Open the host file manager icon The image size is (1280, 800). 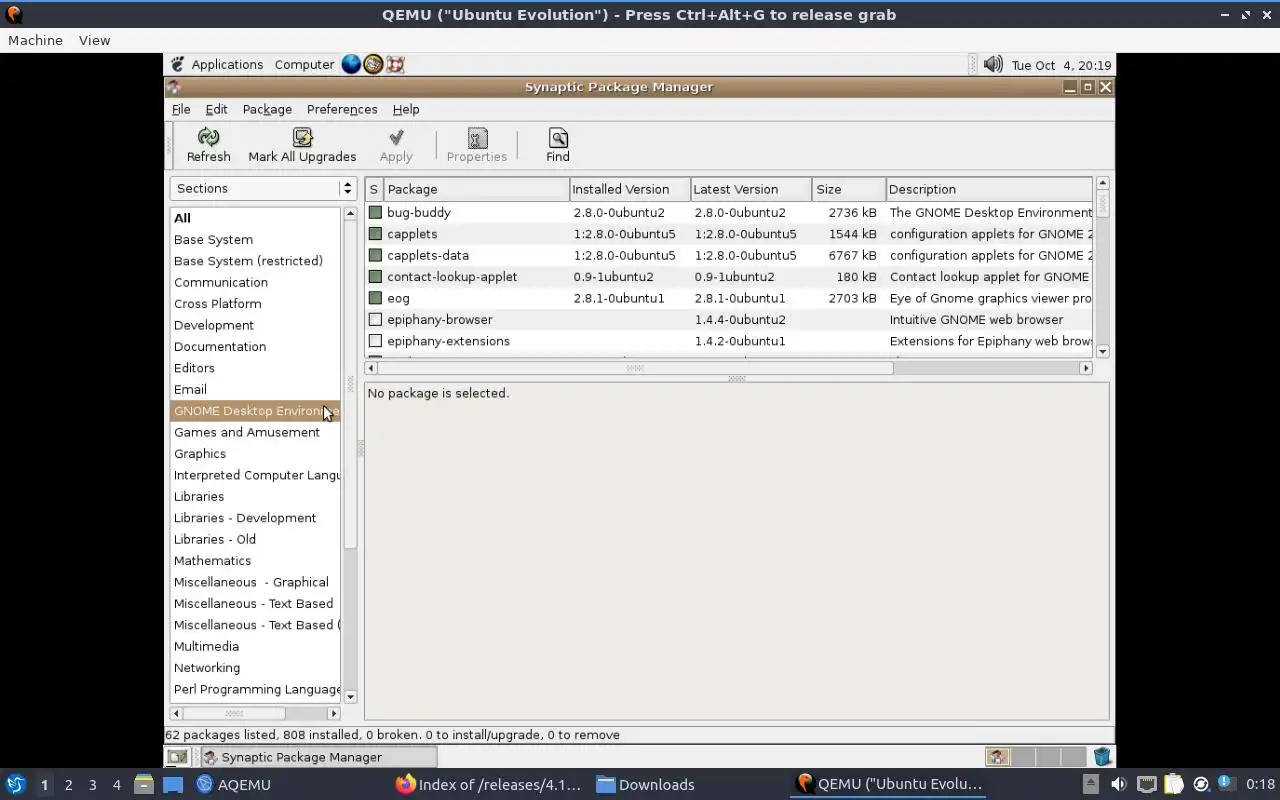[143, 784]
